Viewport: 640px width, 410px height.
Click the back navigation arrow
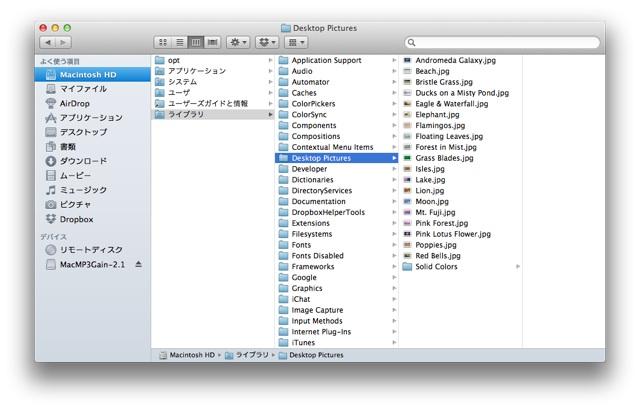click(x=47, y=43)
